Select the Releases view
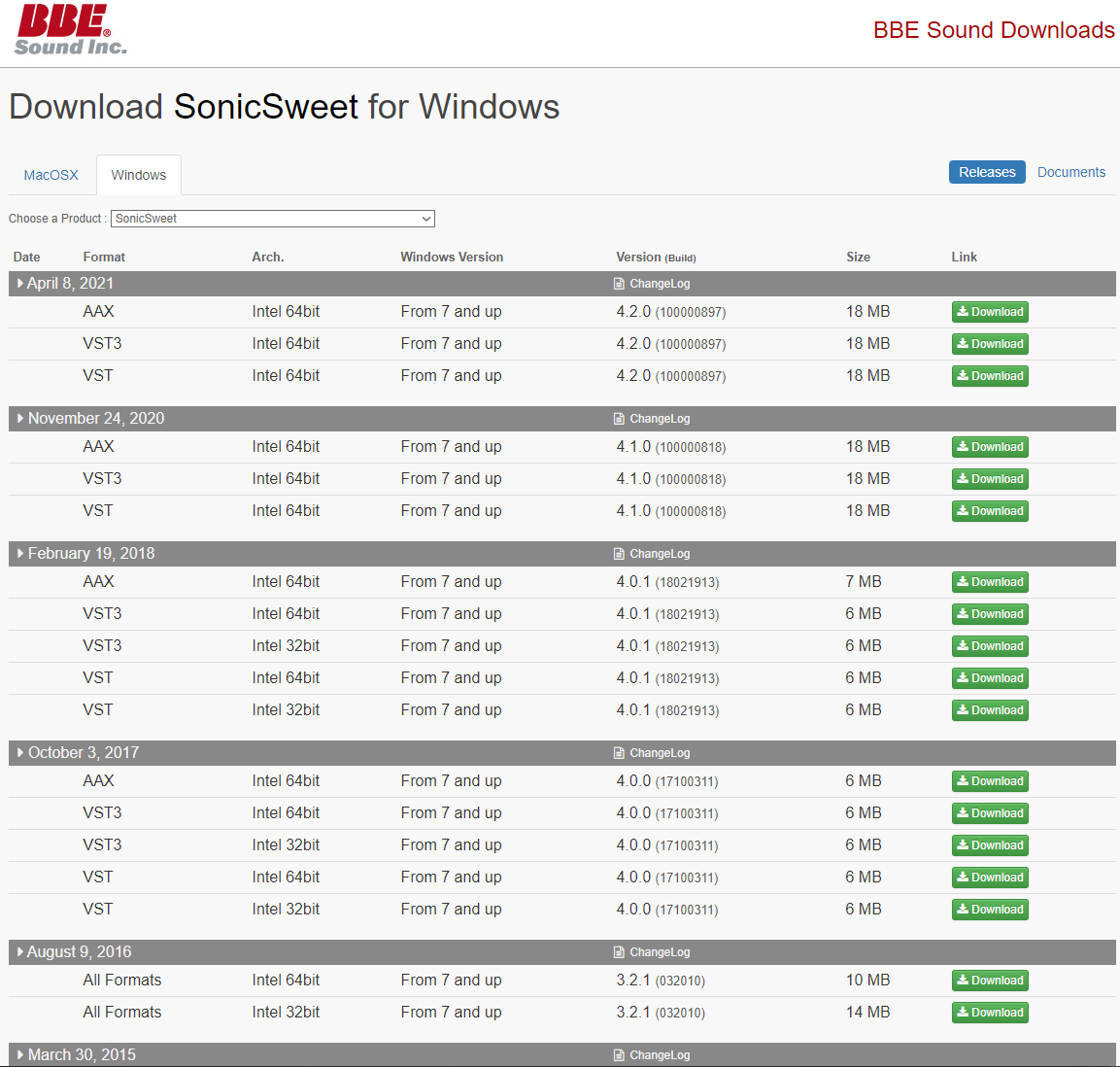Image resolution: width=1120 pixels, height=1067 pixels. (987, 171)
